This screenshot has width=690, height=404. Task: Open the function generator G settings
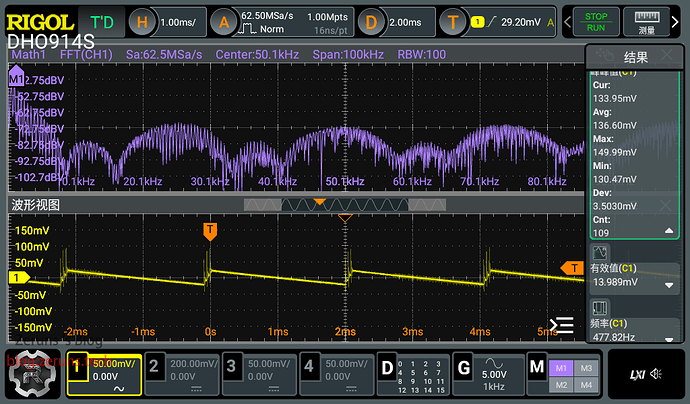click(x=485, y=373)
